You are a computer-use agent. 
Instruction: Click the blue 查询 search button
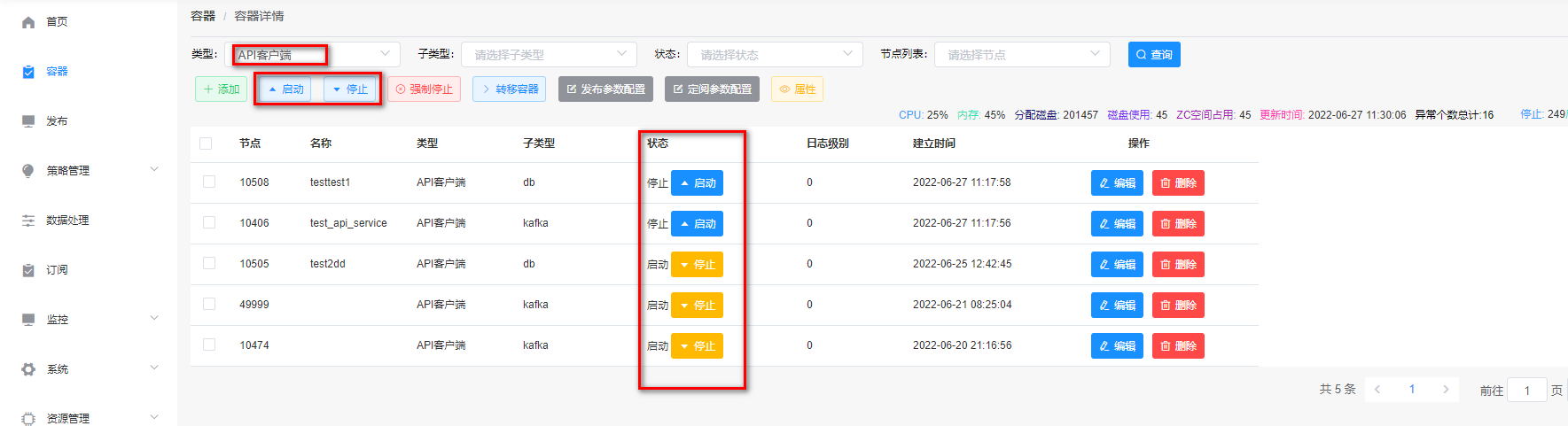1153,55
